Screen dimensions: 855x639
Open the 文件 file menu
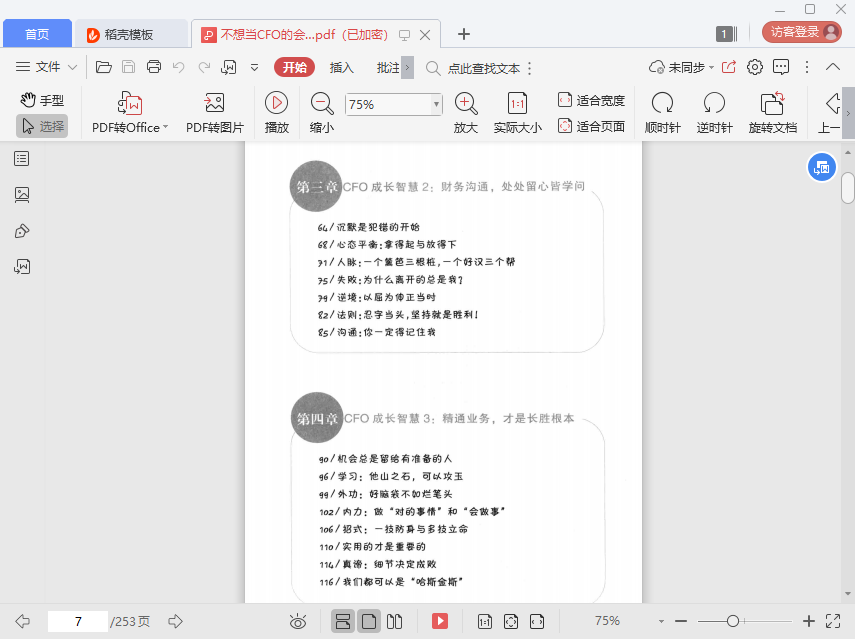click(38, 67)
